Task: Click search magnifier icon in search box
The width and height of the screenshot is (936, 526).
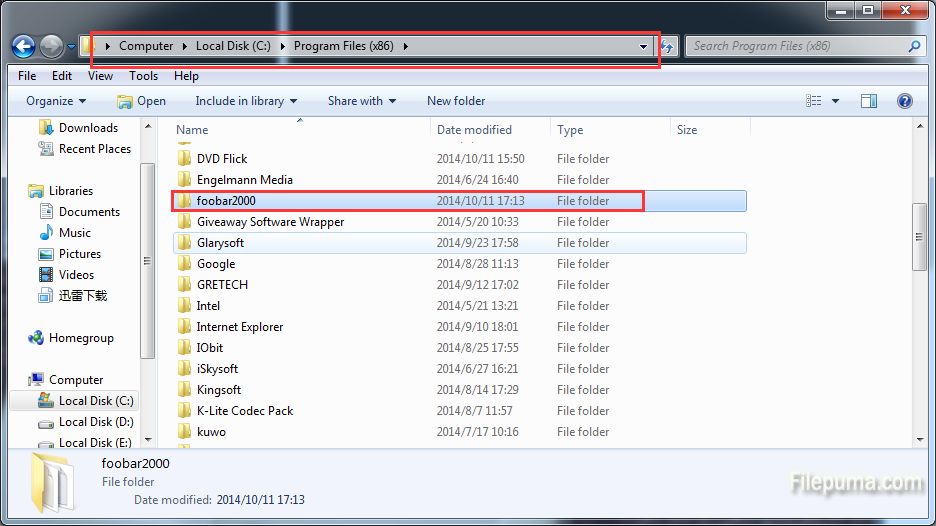Action: 914,46
